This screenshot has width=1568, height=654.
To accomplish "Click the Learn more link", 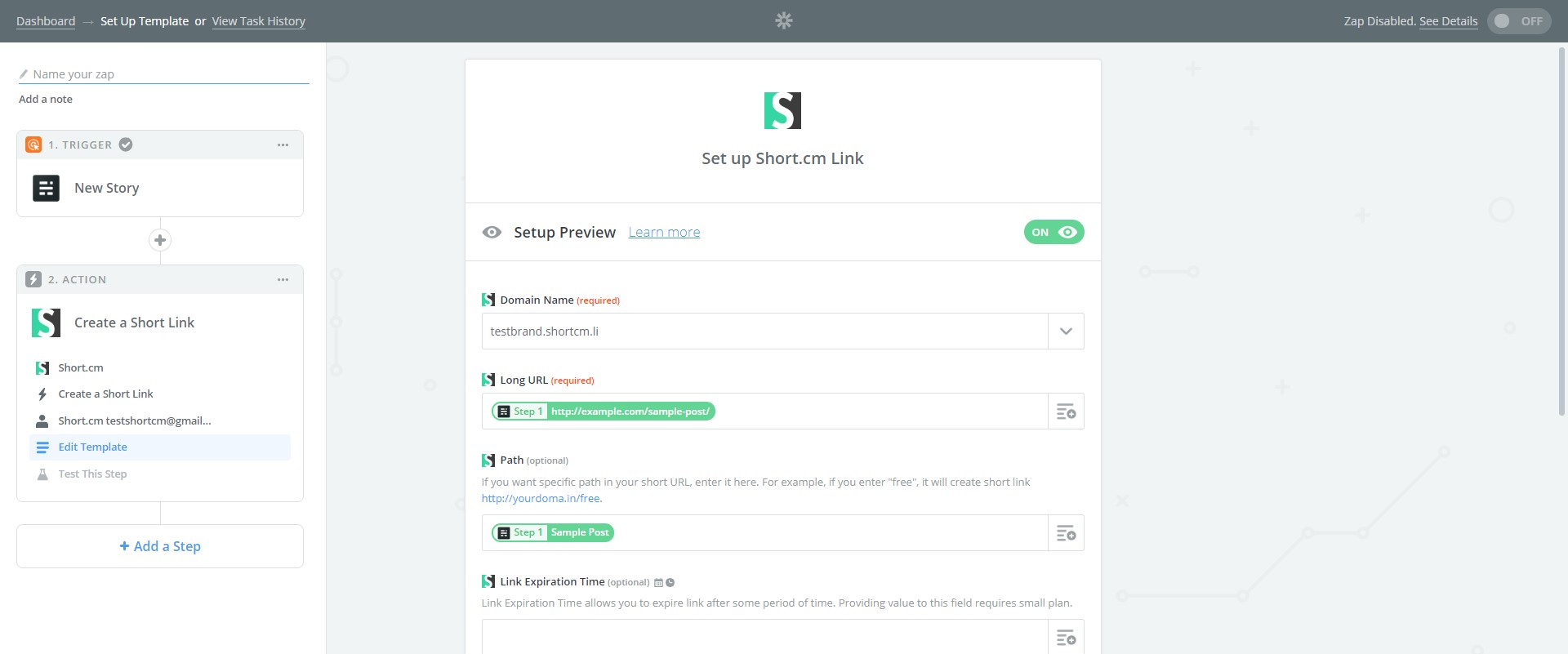I will coord(664,232).
